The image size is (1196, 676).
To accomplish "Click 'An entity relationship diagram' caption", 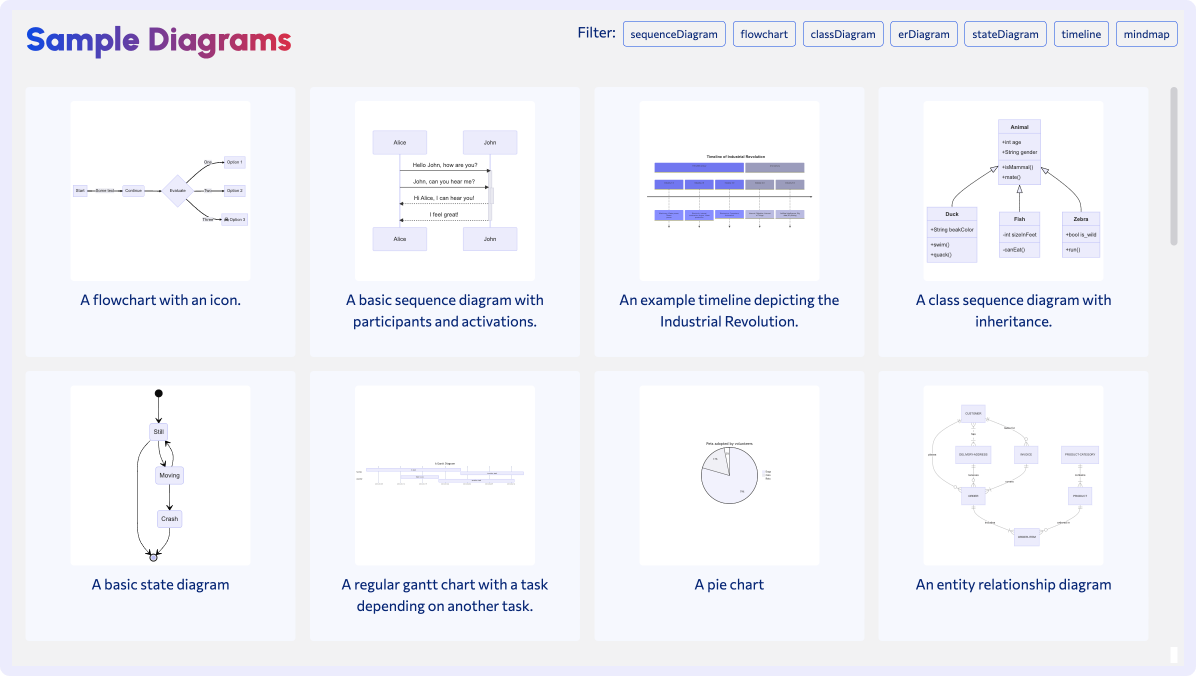I will [1013, 585].
